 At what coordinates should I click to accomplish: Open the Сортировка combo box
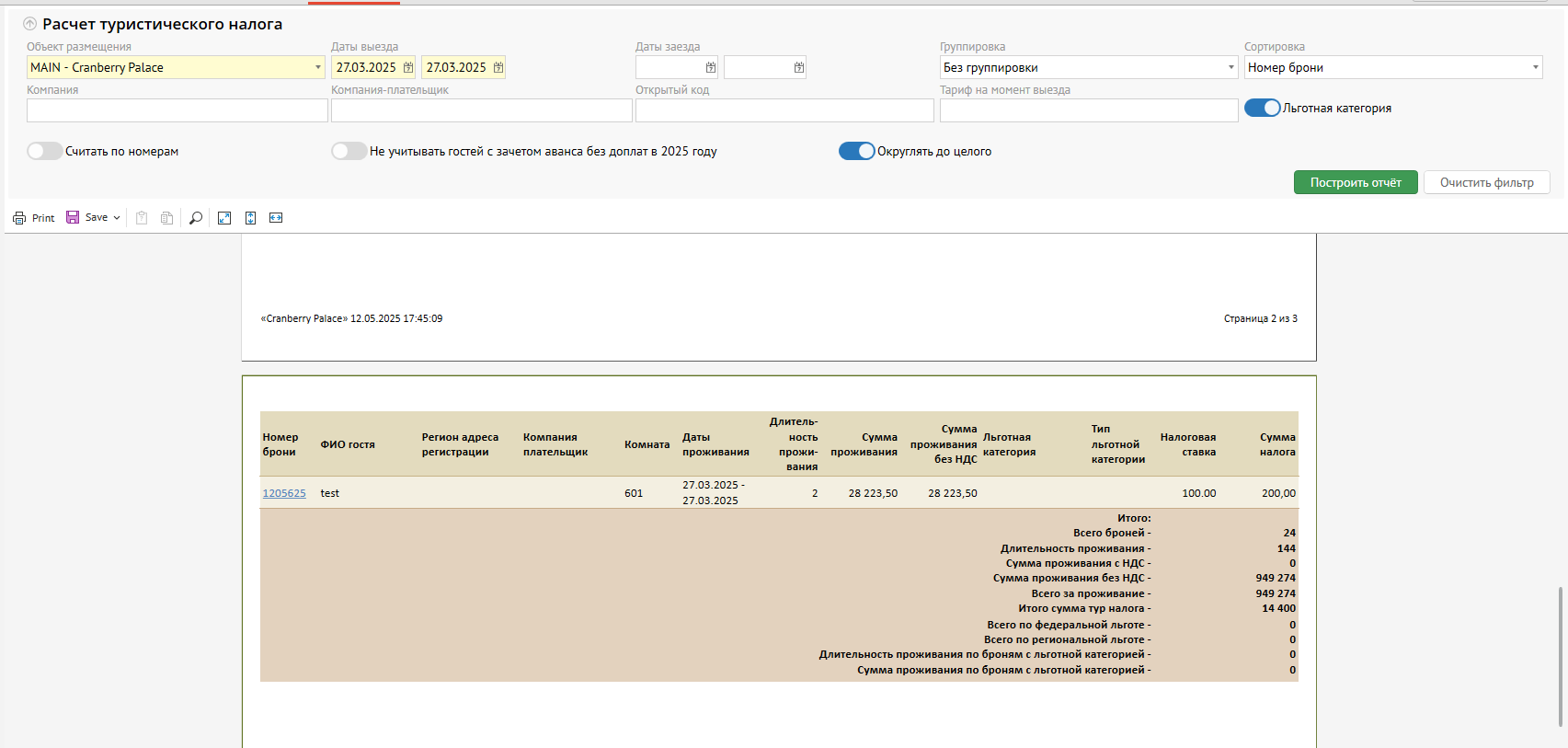pyautogui.click(x=1535, y=67)
